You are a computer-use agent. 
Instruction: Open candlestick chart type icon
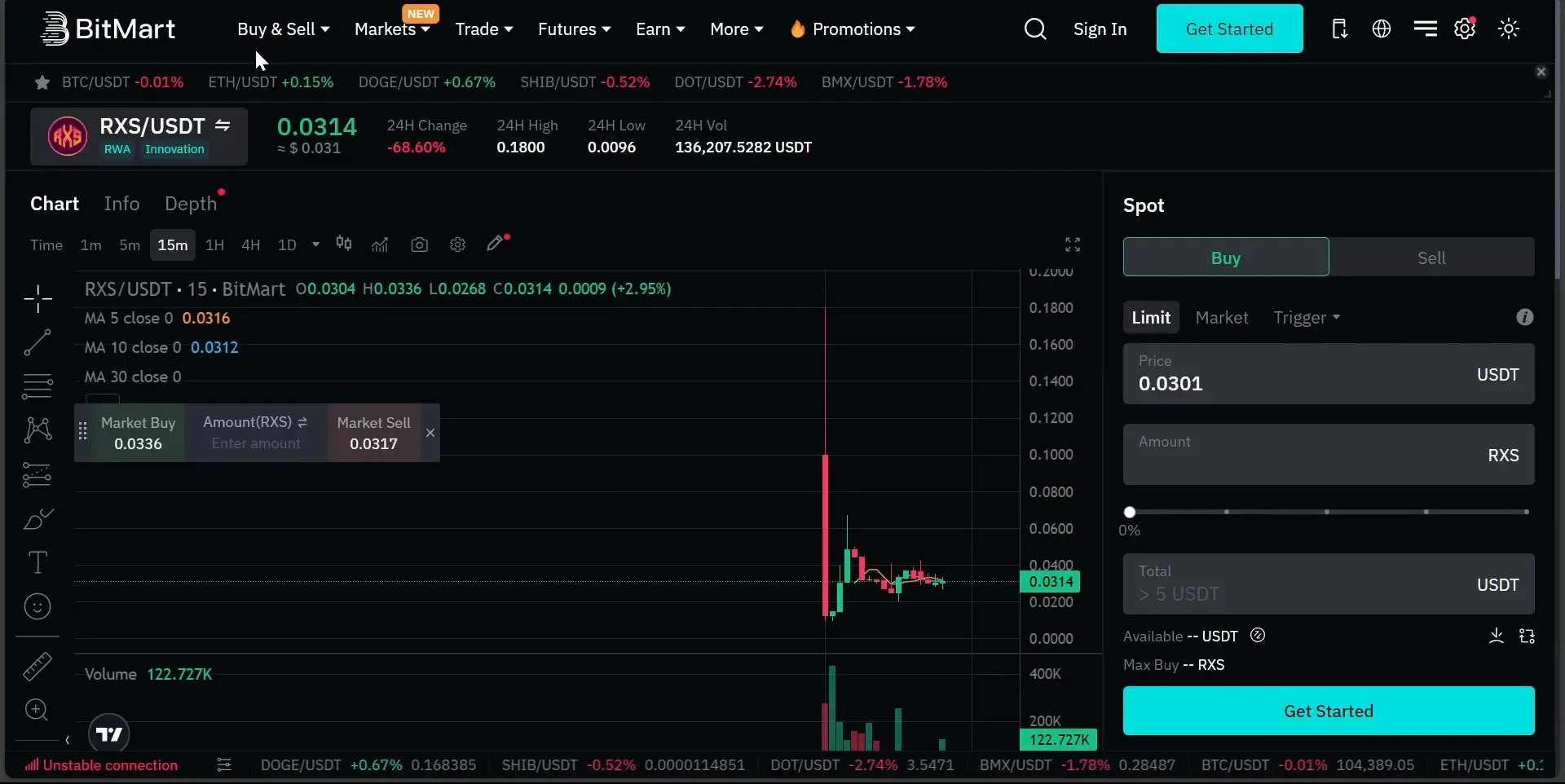[344, 244]
